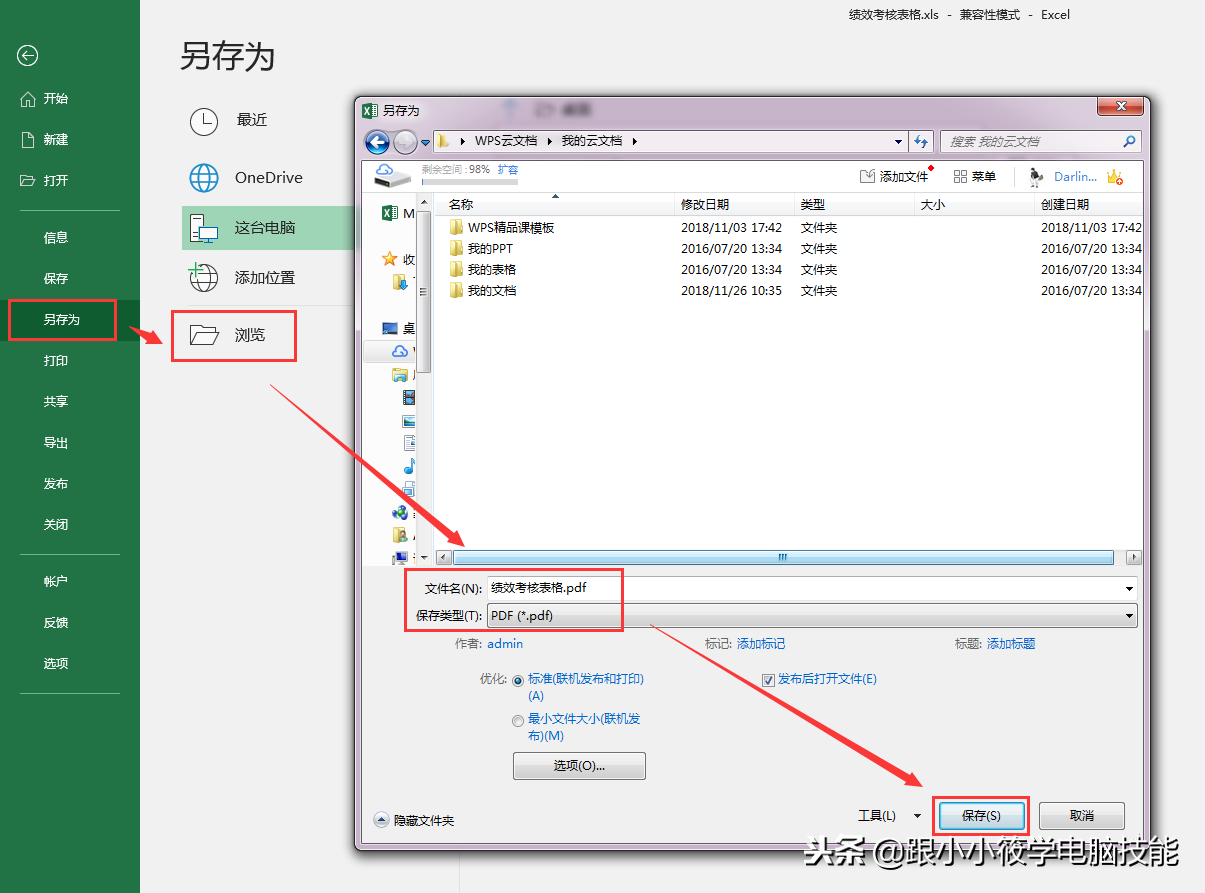Select the 标准(联机发布和打印) radio option
The height and width of the screenshot is (893, 1205).
point(518,680)
